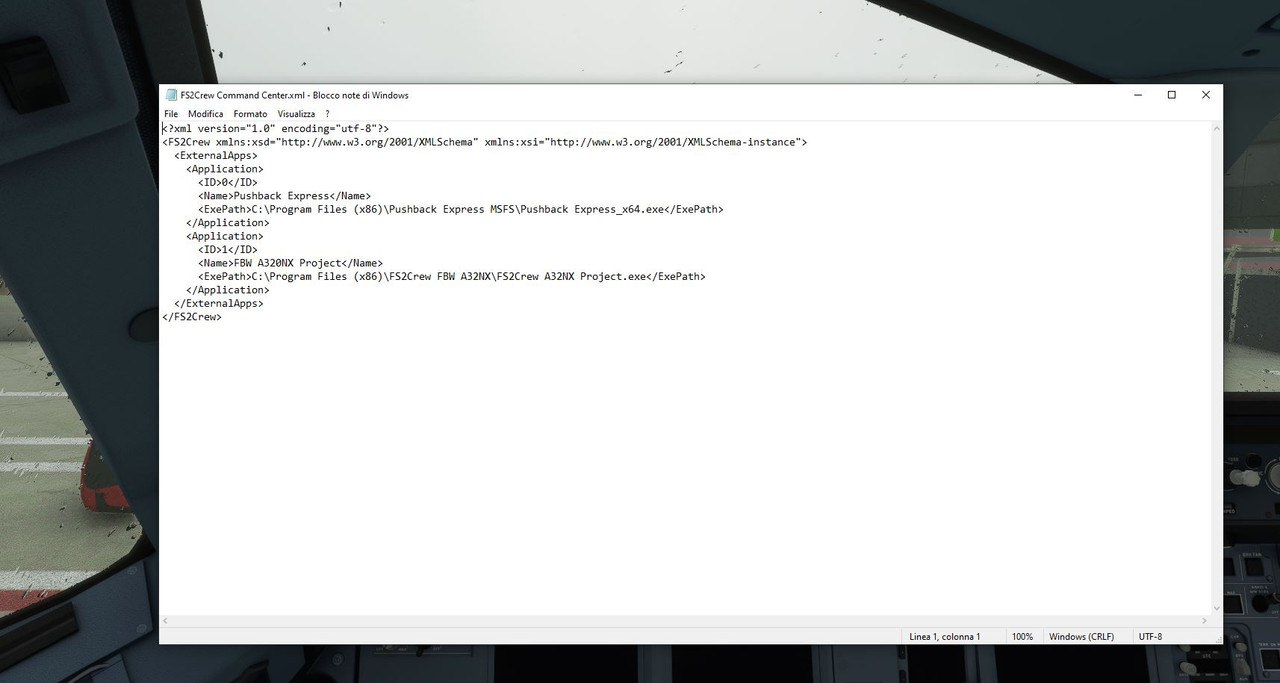
Task: Click horizontal scrollbar left arrow
Action: point(166,621)
